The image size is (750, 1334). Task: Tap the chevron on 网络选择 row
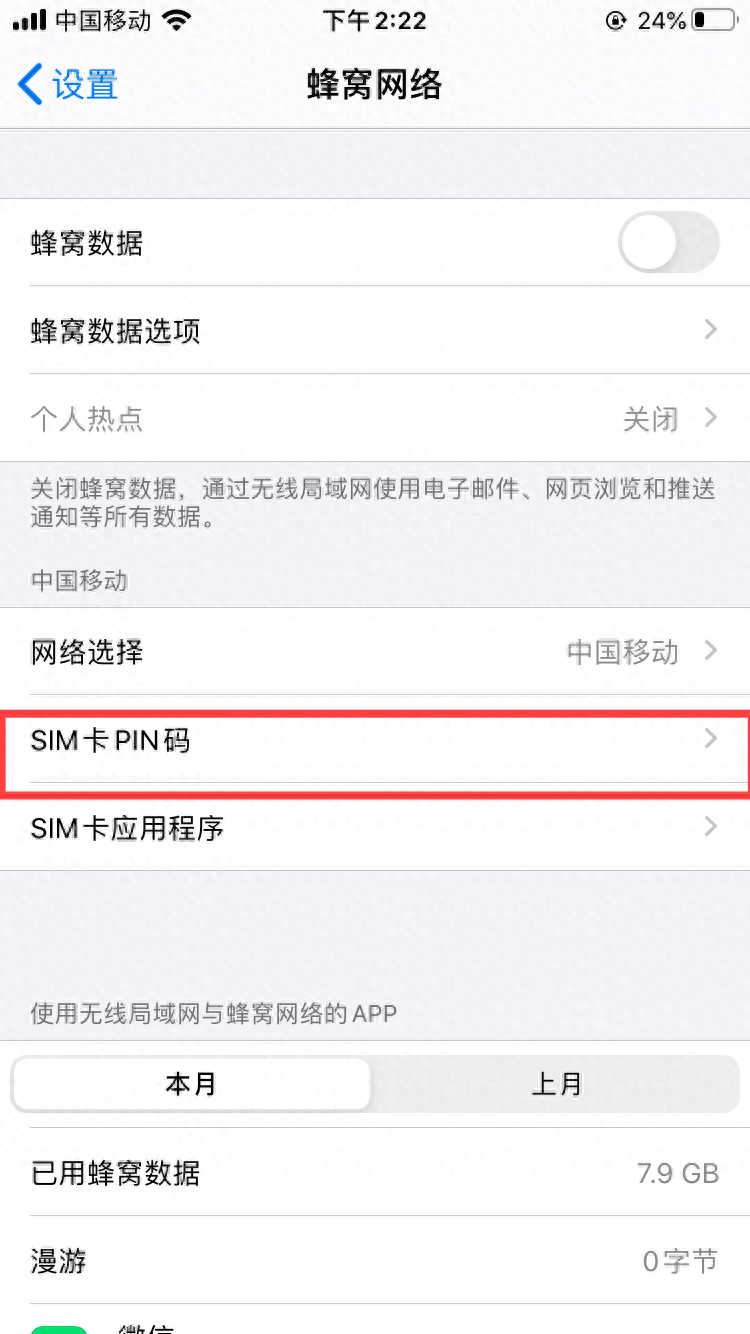(711, 651)
